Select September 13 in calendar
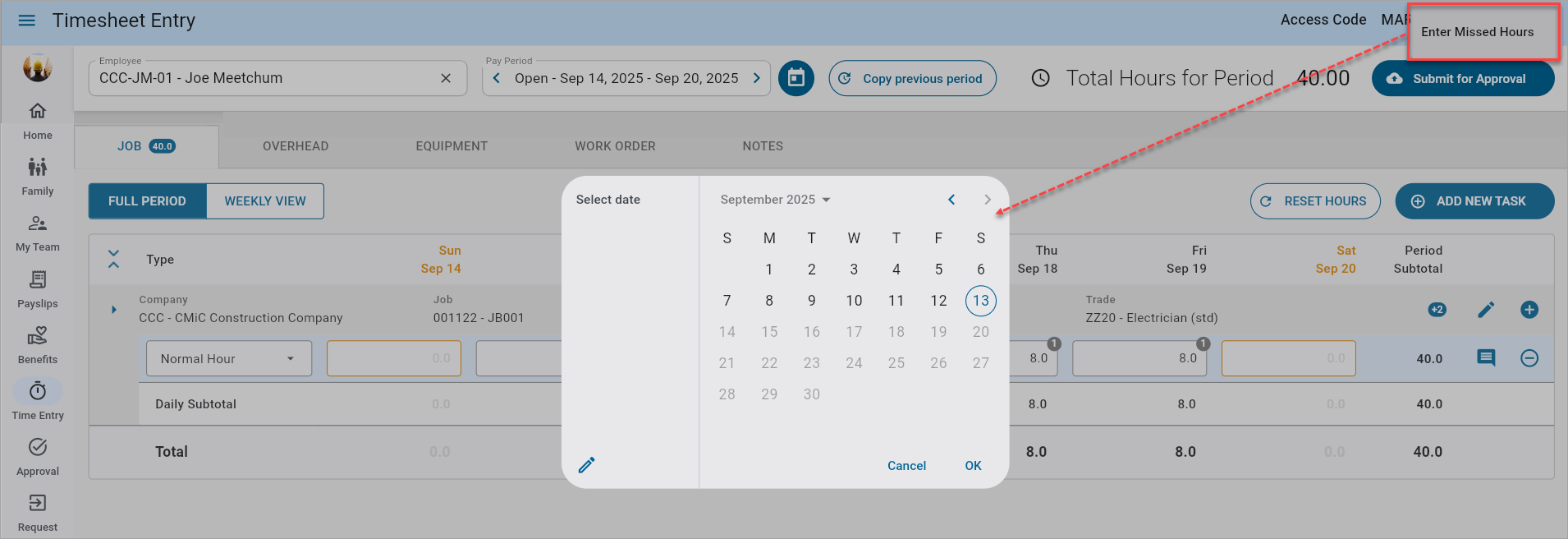Image resolution: width=1568 pixels, height=539 pixels. pos(981,301)
